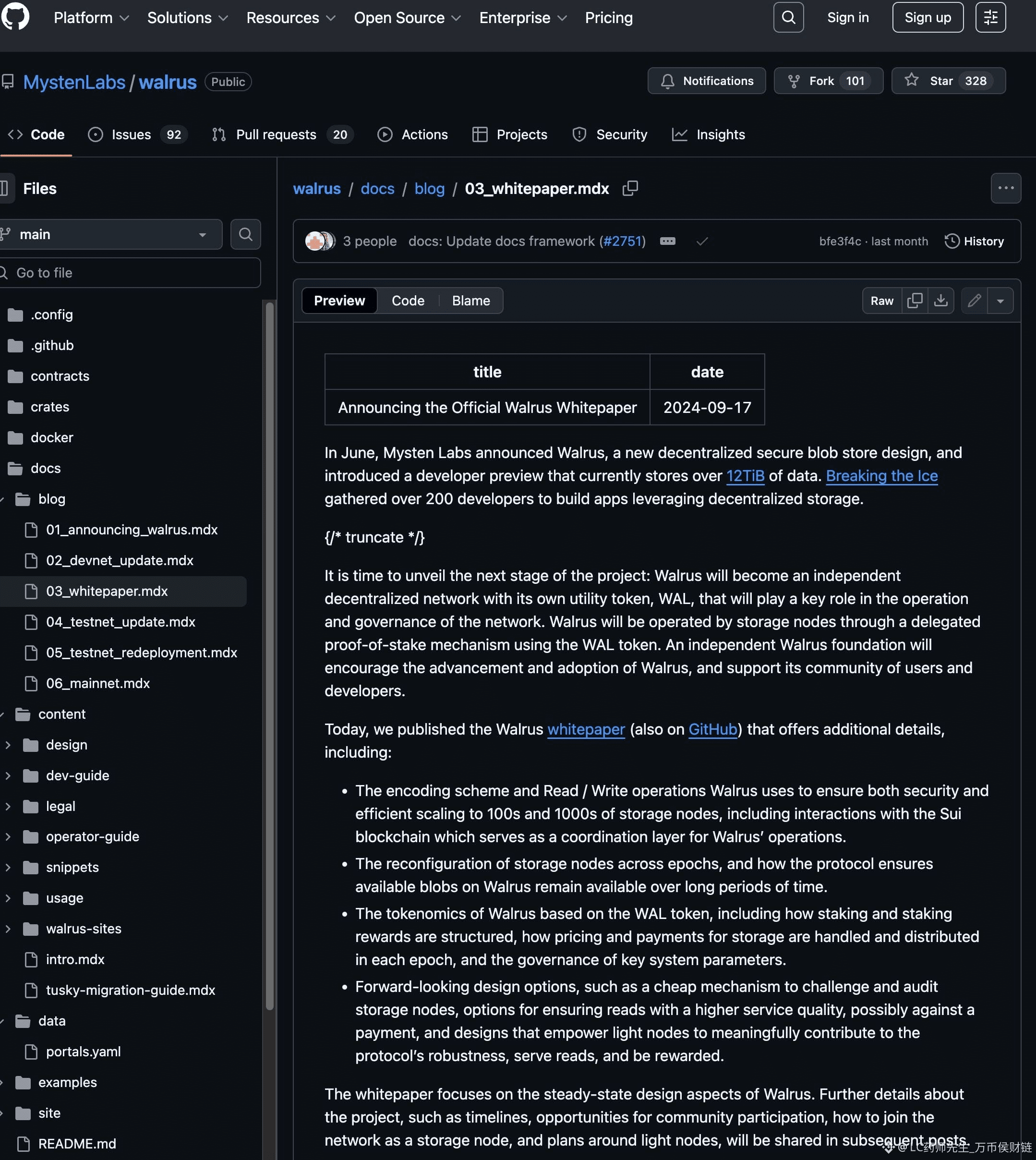Image resolution: width=1036 pixels, height=1160 pixels.
Task: Click the pencil edit file icon
Action: [974, 301]
